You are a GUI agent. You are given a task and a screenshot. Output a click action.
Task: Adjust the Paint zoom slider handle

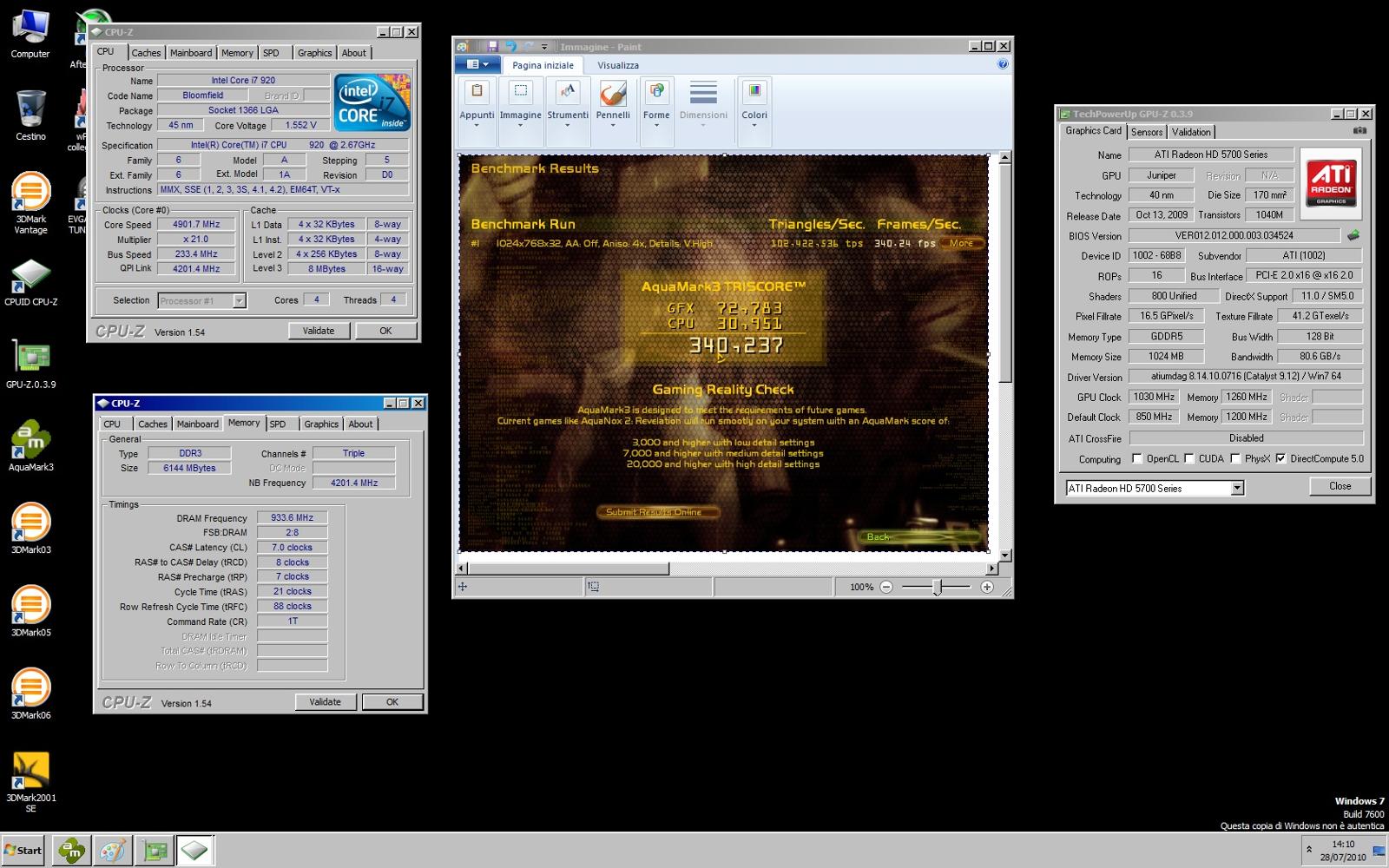pos(937,588)
